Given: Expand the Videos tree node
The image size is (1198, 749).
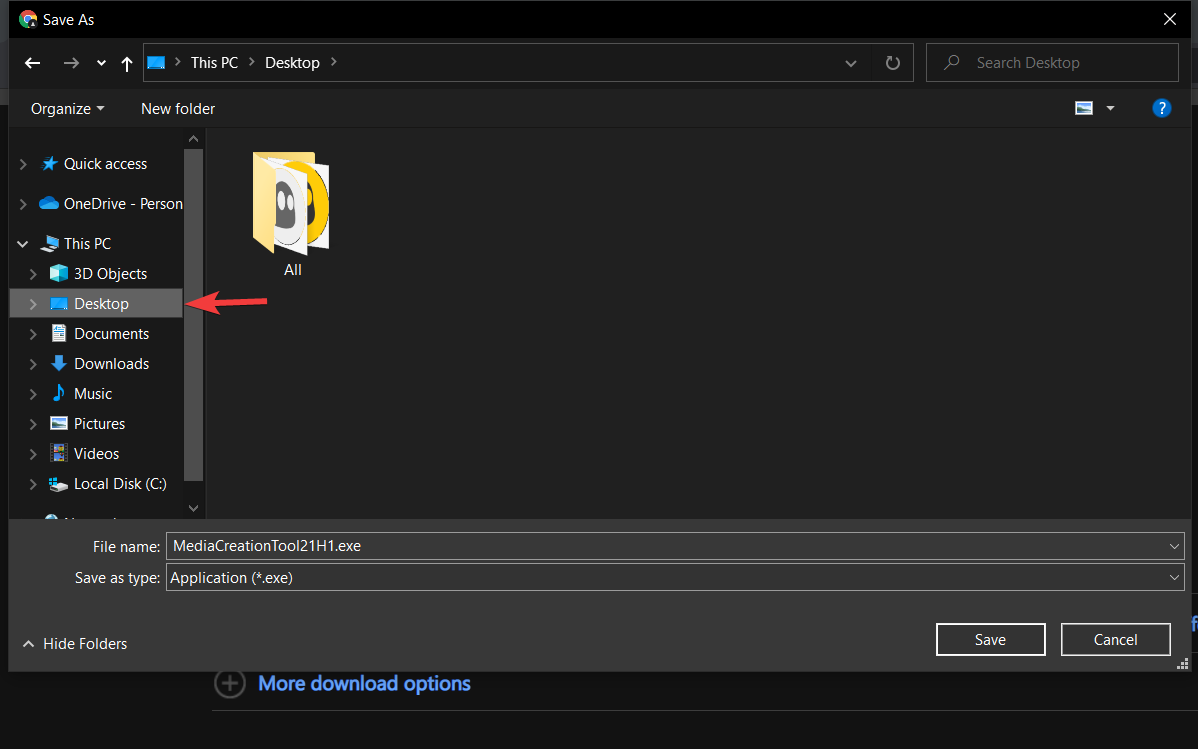Looking at the screenshot, I should click(33, 454).
